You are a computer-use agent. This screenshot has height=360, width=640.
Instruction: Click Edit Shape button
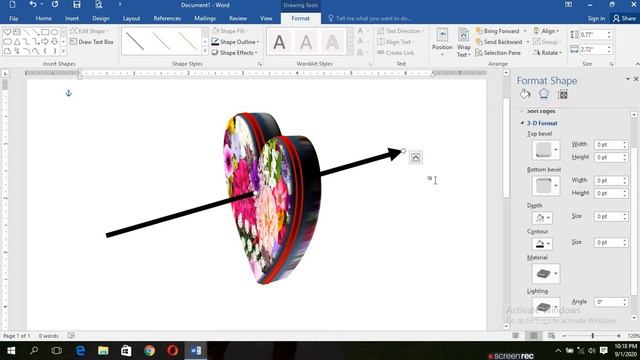pos(89,31)
